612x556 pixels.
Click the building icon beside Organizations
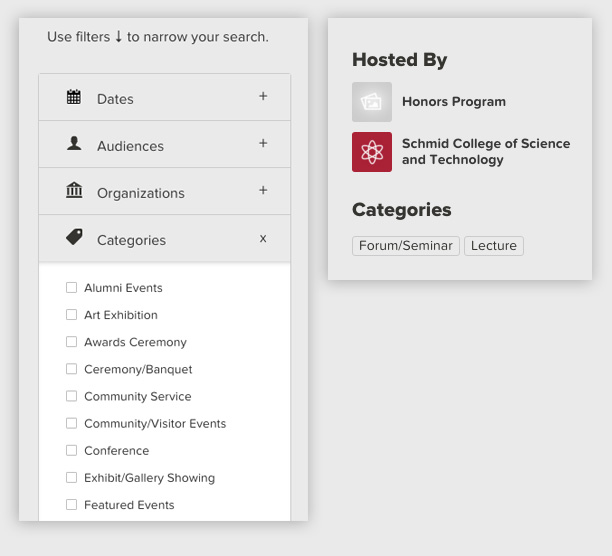74,190
